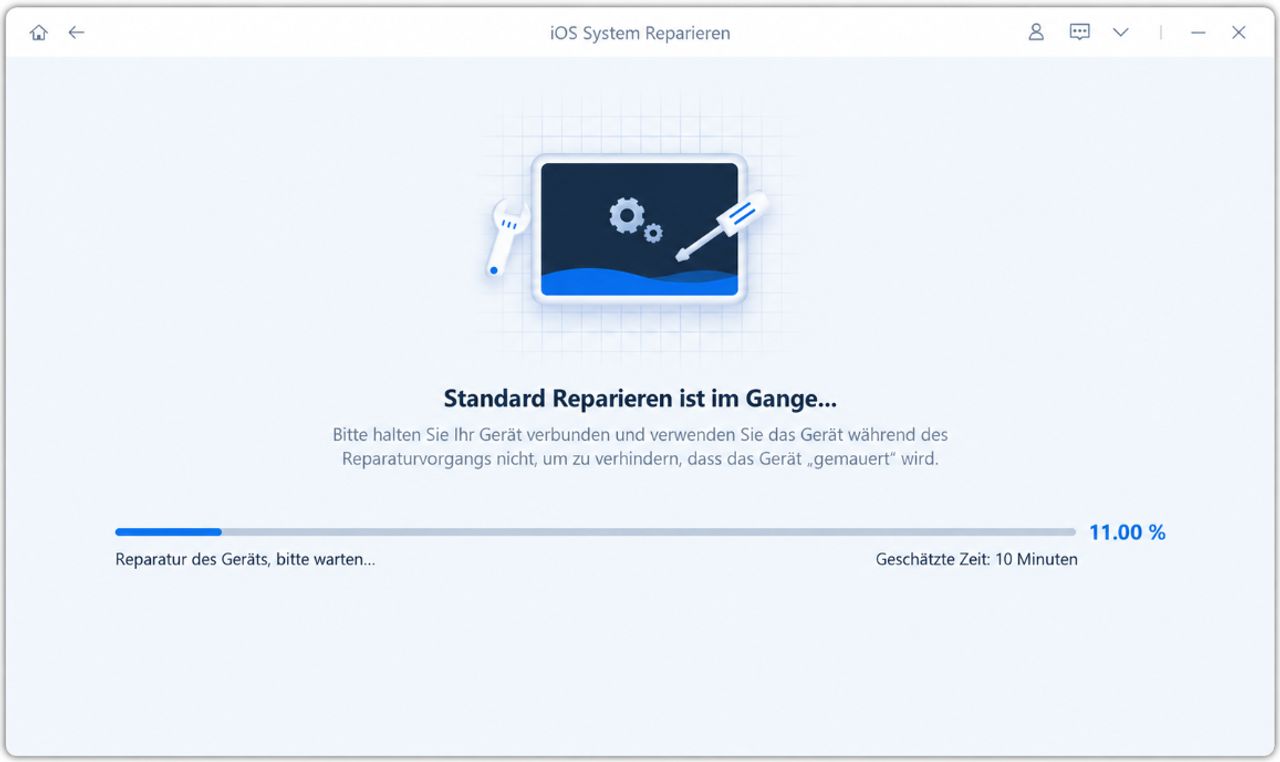Open the user account icon

[x=1036, y=32]
